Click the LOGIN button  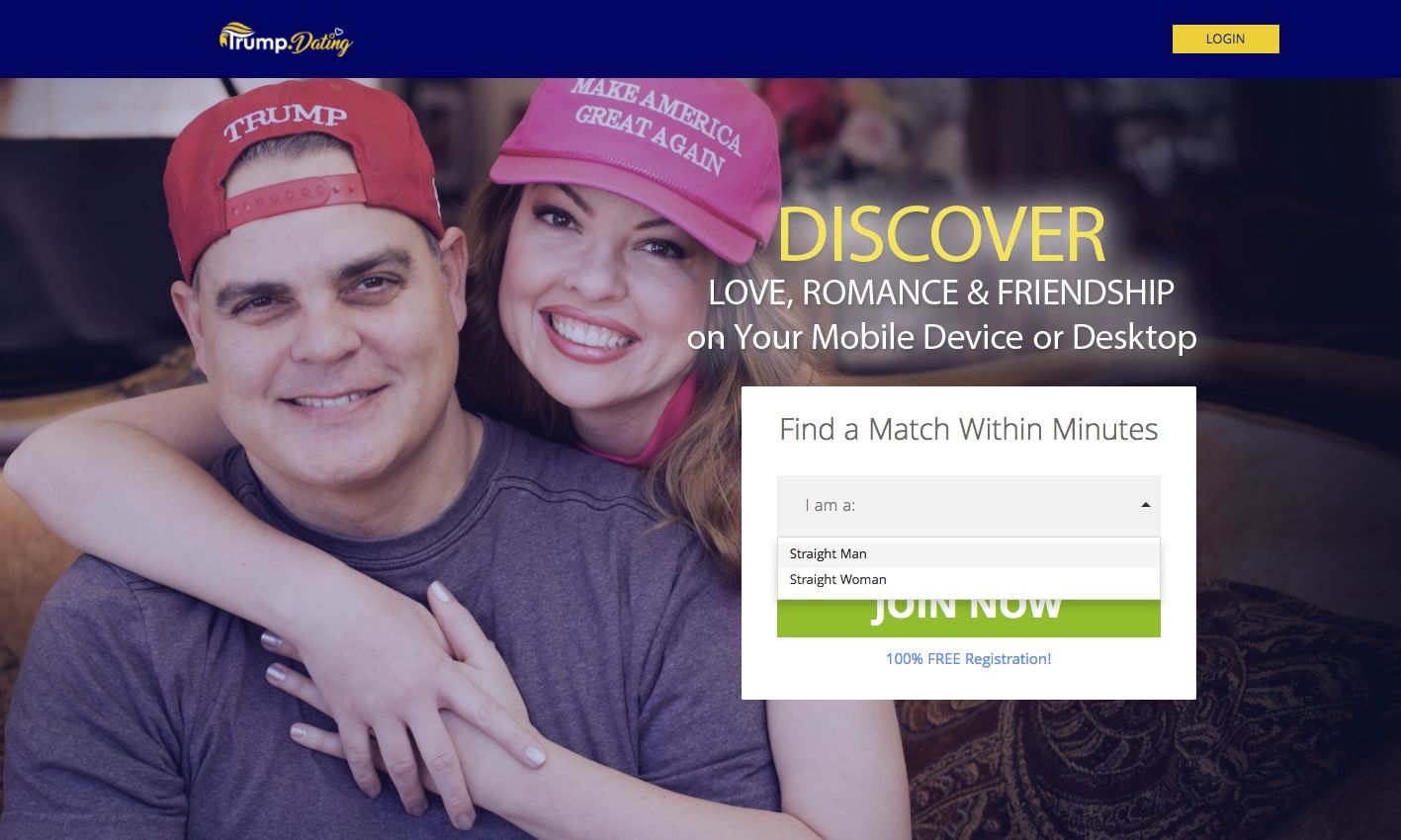1225,39
